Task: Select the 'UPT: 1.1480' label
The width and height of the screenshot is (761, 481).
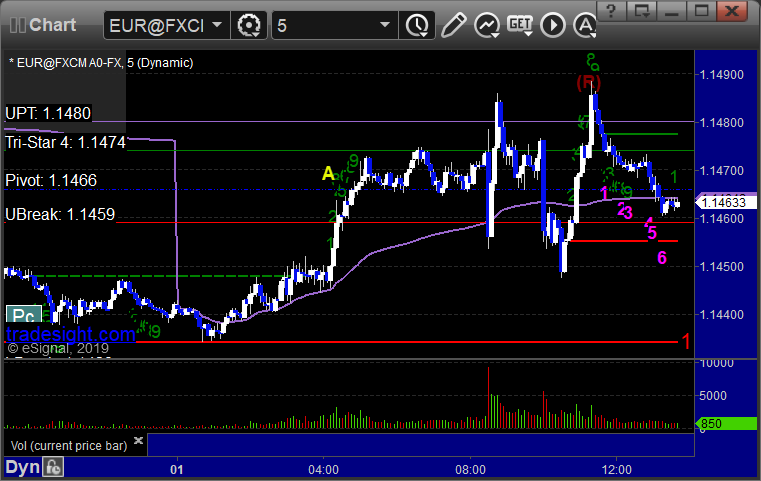Action: [x=48, y=113]
